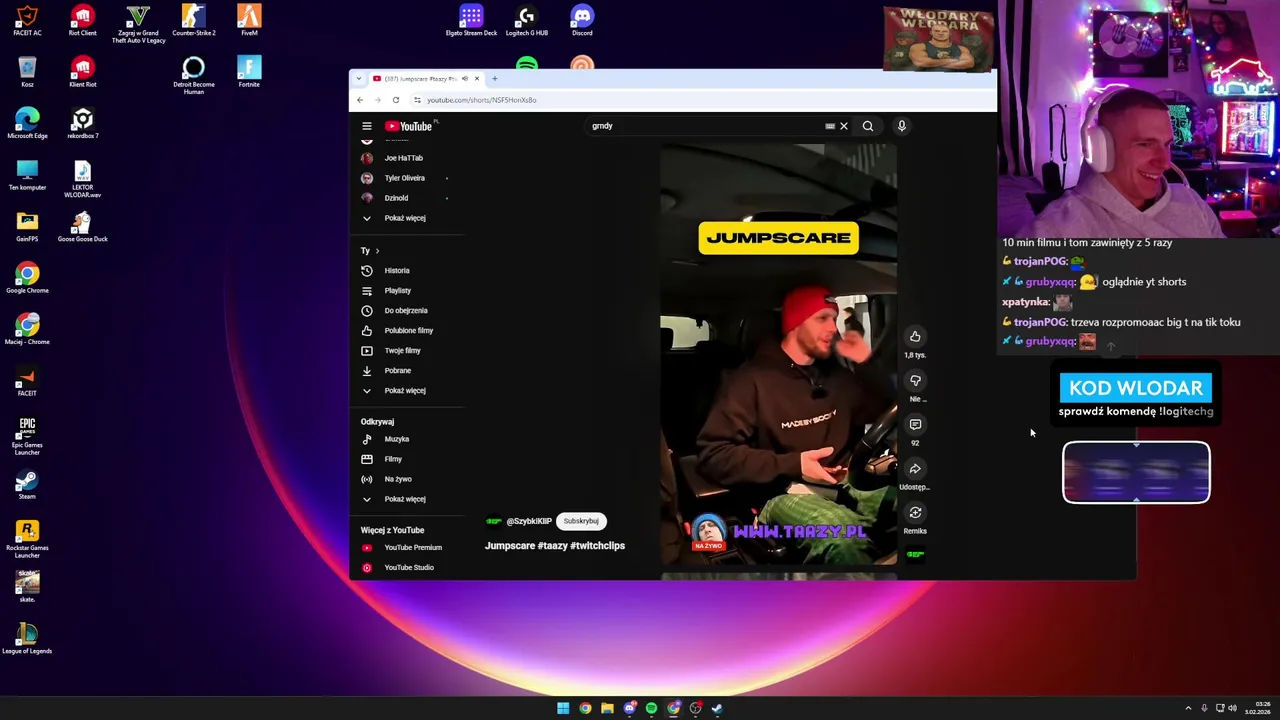1280x720 pixels.
Task: Open Twoje filmy in sidebar
Action: click(403, 351)
